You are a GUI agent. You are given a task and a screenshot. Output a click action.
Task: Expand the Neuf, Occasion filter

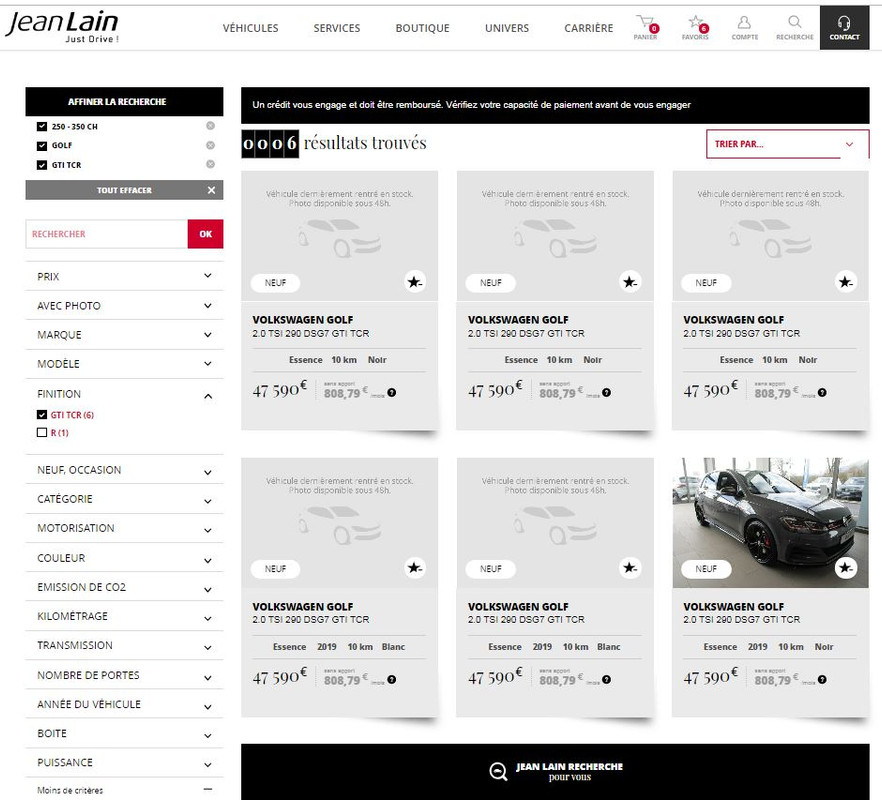tap(124, 470)
